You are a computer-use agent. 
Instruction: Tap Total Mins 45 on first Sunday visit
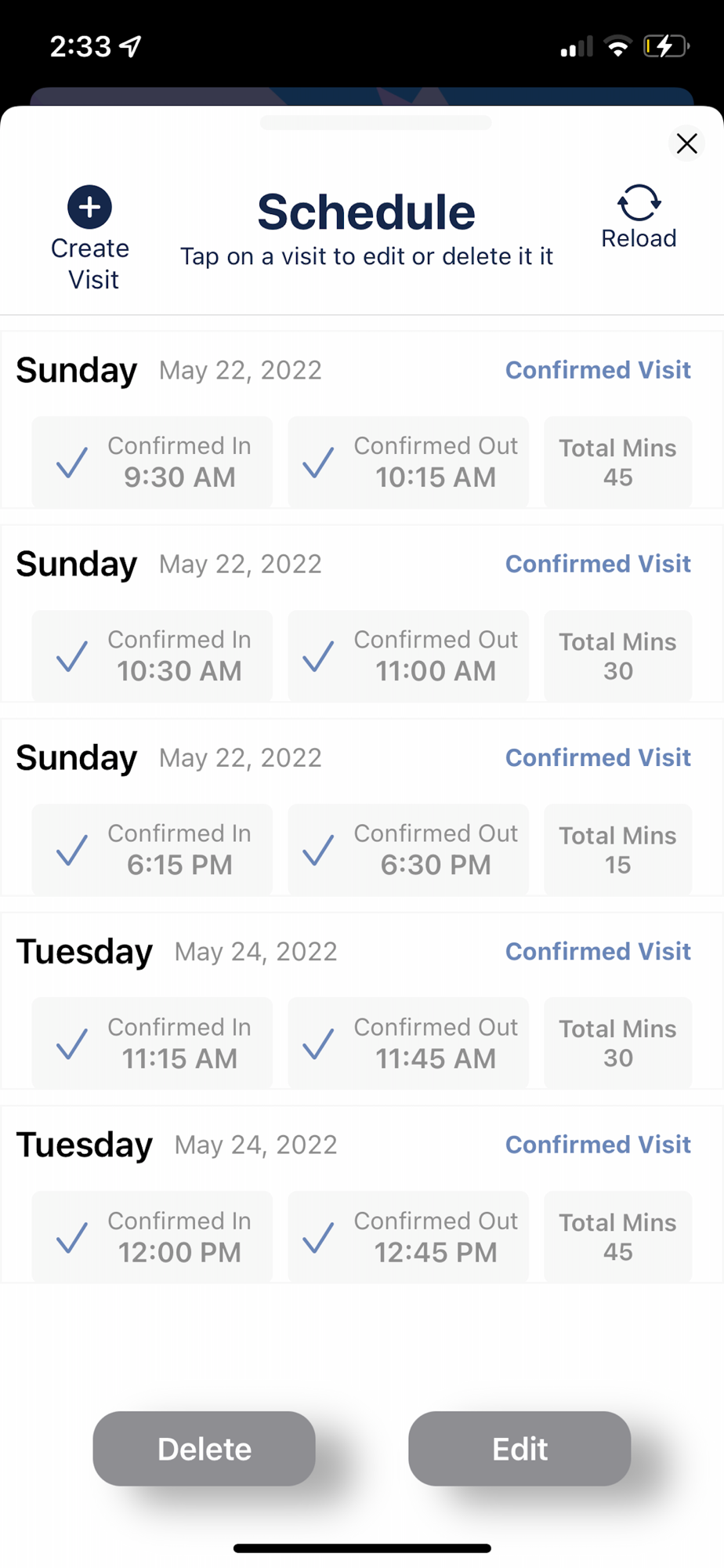point(617,463)
